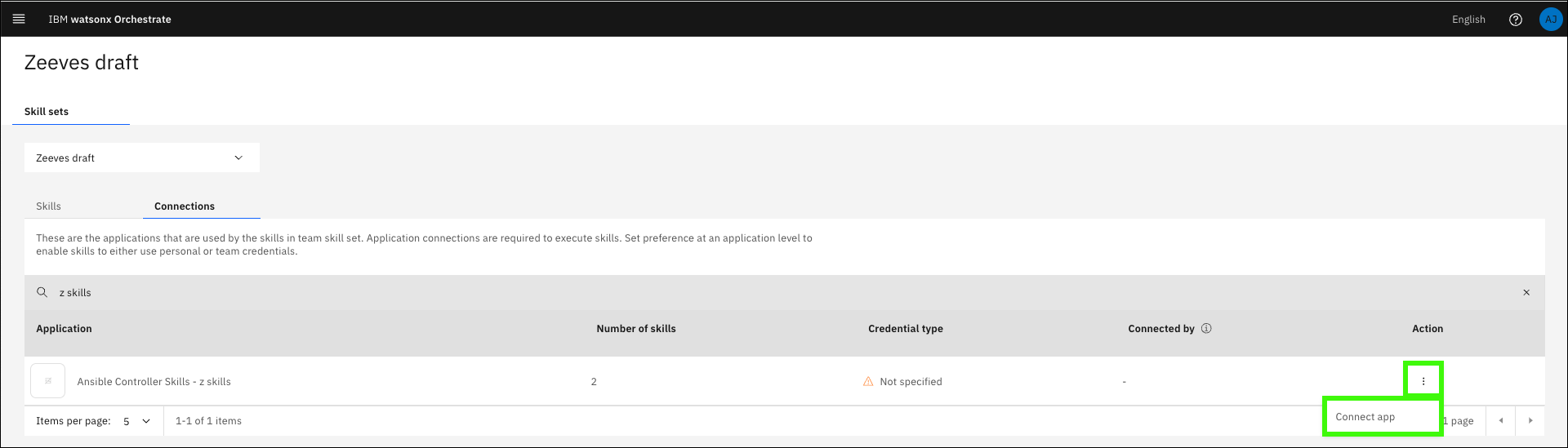
Task: Click the IBM watsonx Orchestrate title
Action: point(109,20)
